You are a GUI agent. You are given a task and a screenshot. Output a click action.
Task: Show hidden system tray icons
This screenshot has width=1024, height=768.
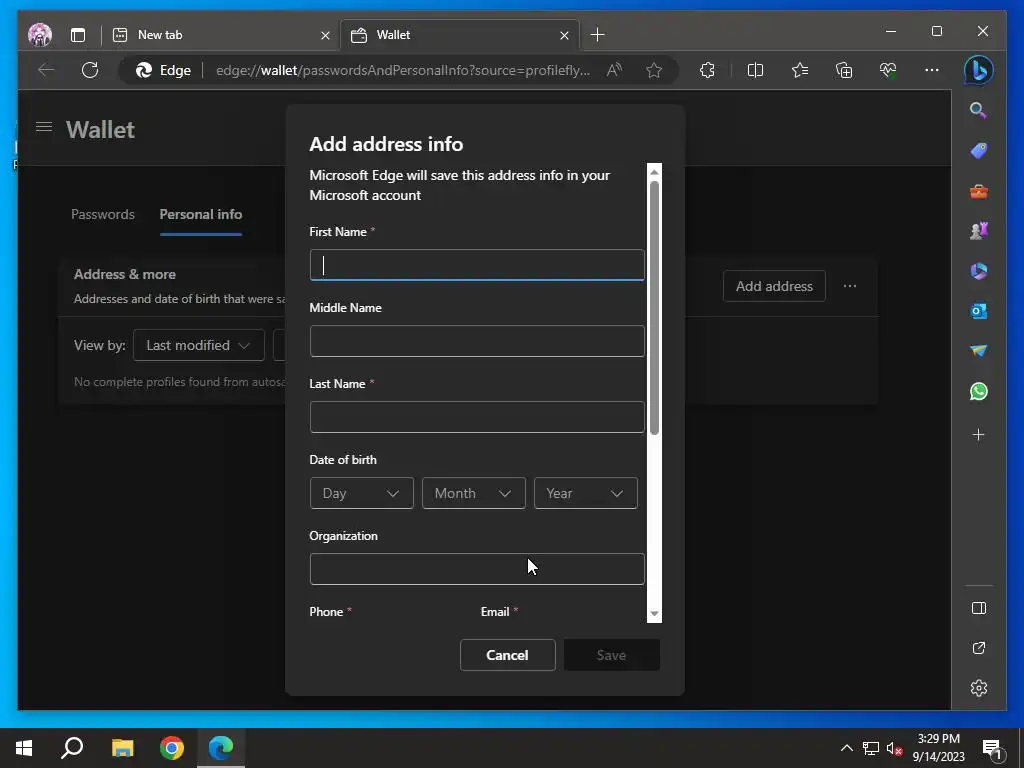point(846,748)
